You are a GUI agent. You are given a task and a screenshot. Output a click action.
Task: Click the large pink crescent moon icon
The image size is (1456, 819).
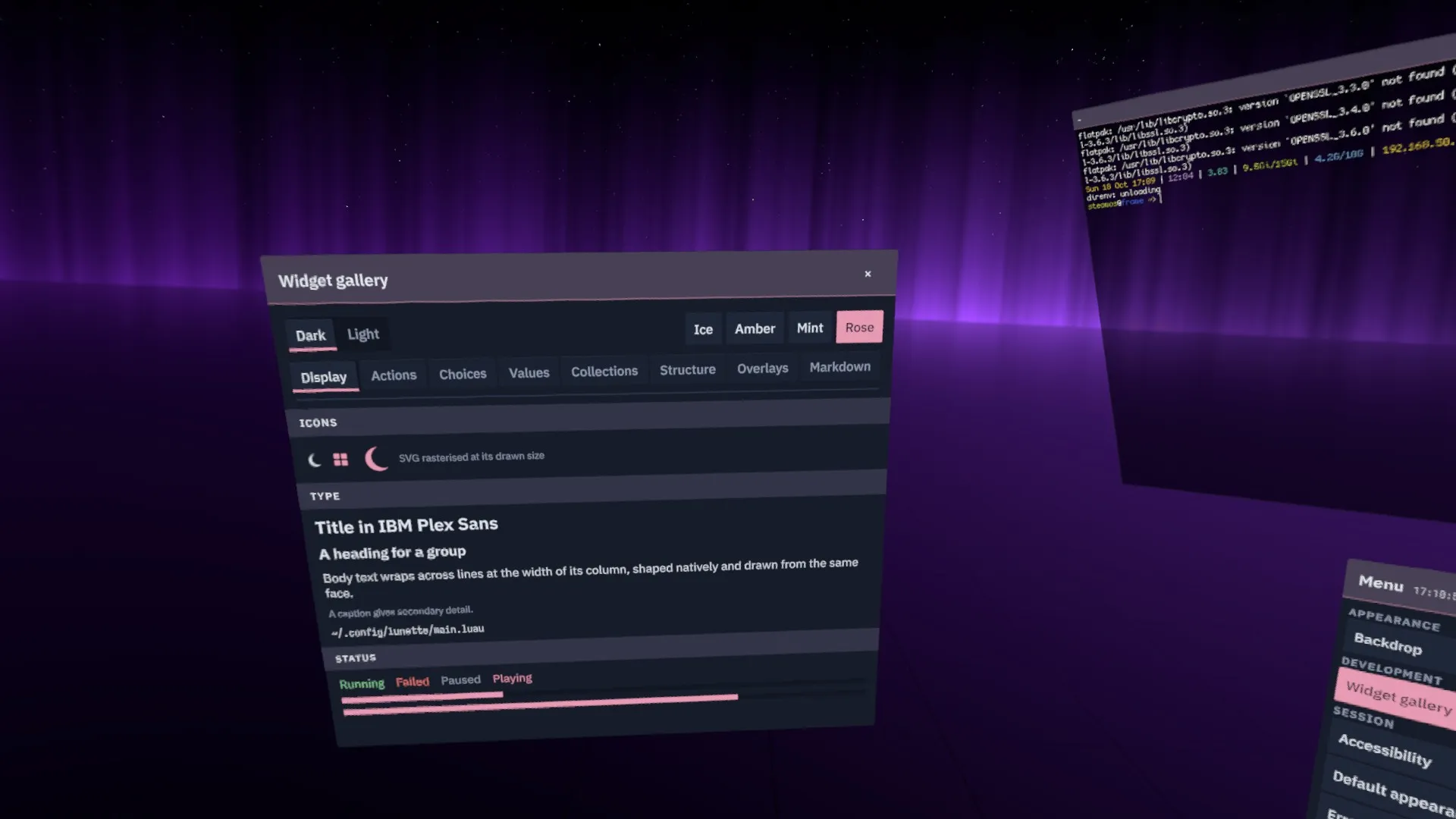376,459
